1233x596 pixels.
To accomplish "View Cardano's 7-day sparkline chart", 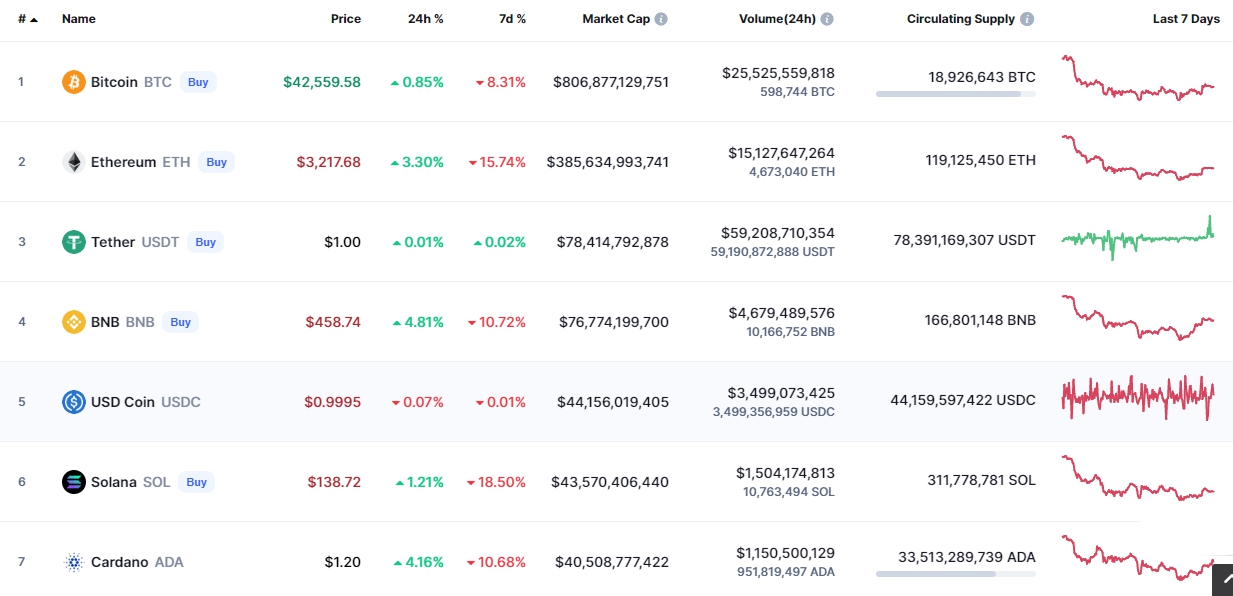I will [x=1138, y=558].
